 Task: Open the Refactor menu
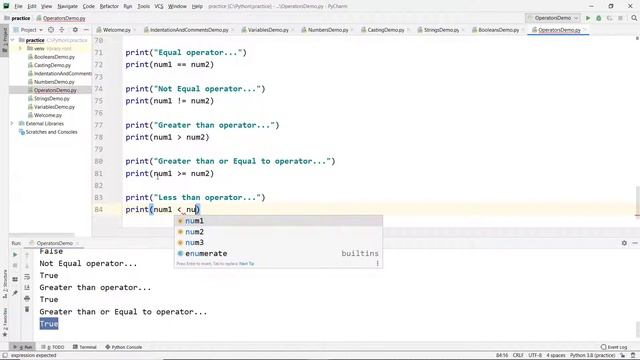[x=109, y=6]
